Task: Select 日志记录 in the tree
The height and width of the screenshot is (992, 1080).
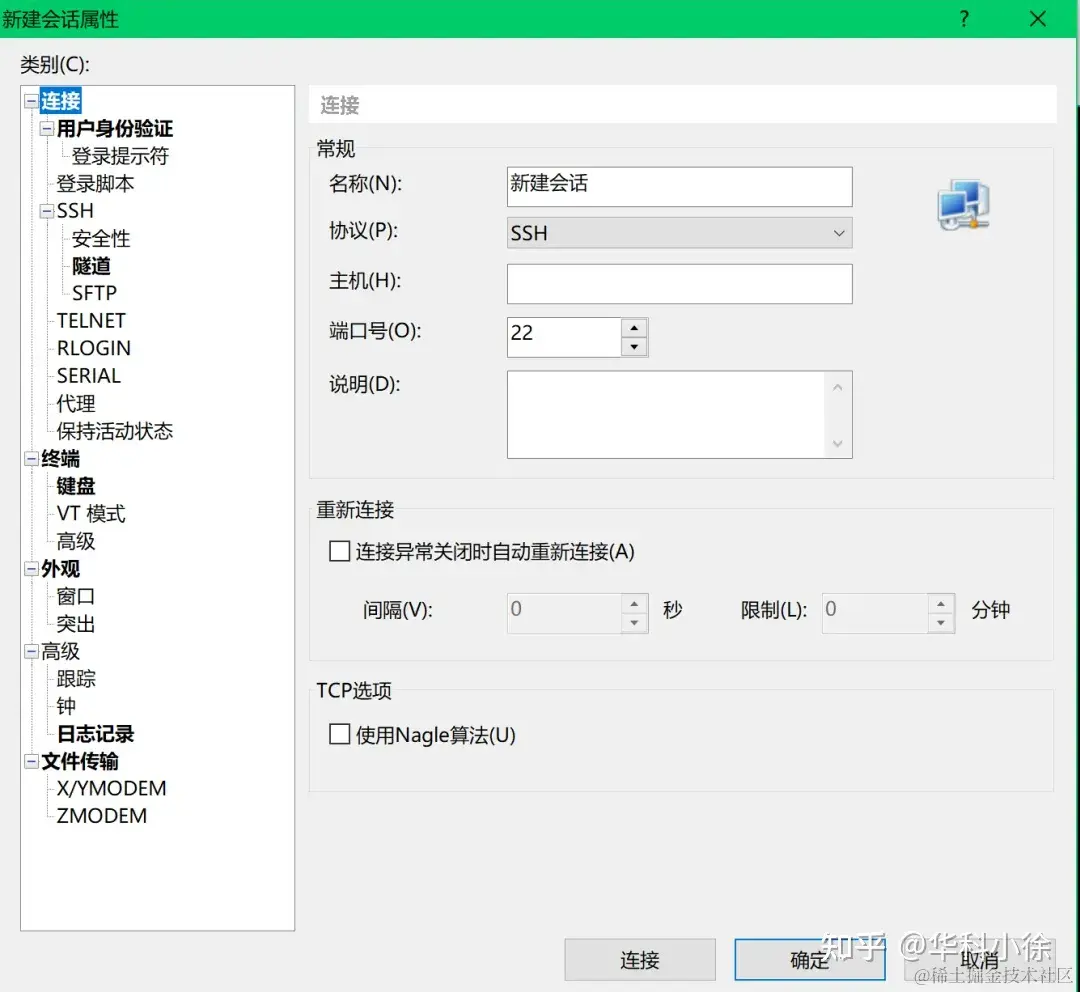Action: (x=95, y=734)
